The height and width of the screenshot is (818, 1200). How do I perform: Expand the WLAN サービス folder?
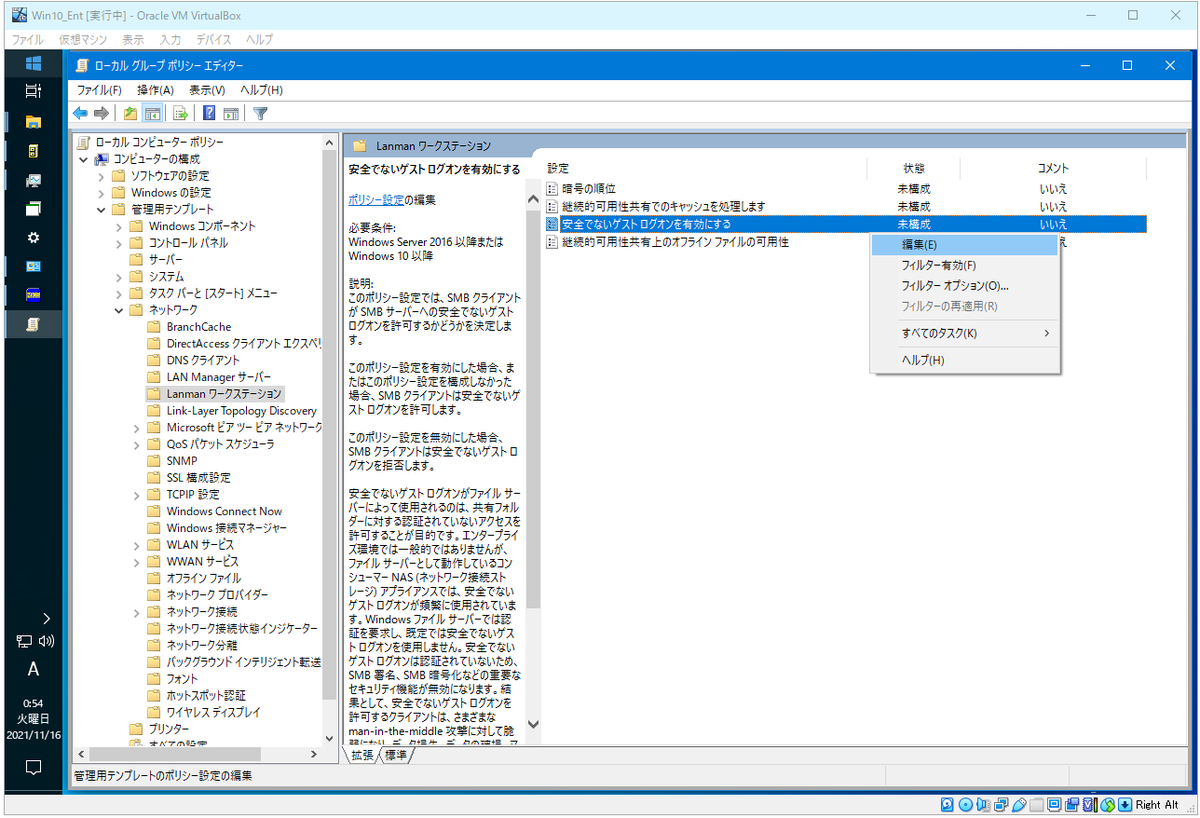point(137,545)
